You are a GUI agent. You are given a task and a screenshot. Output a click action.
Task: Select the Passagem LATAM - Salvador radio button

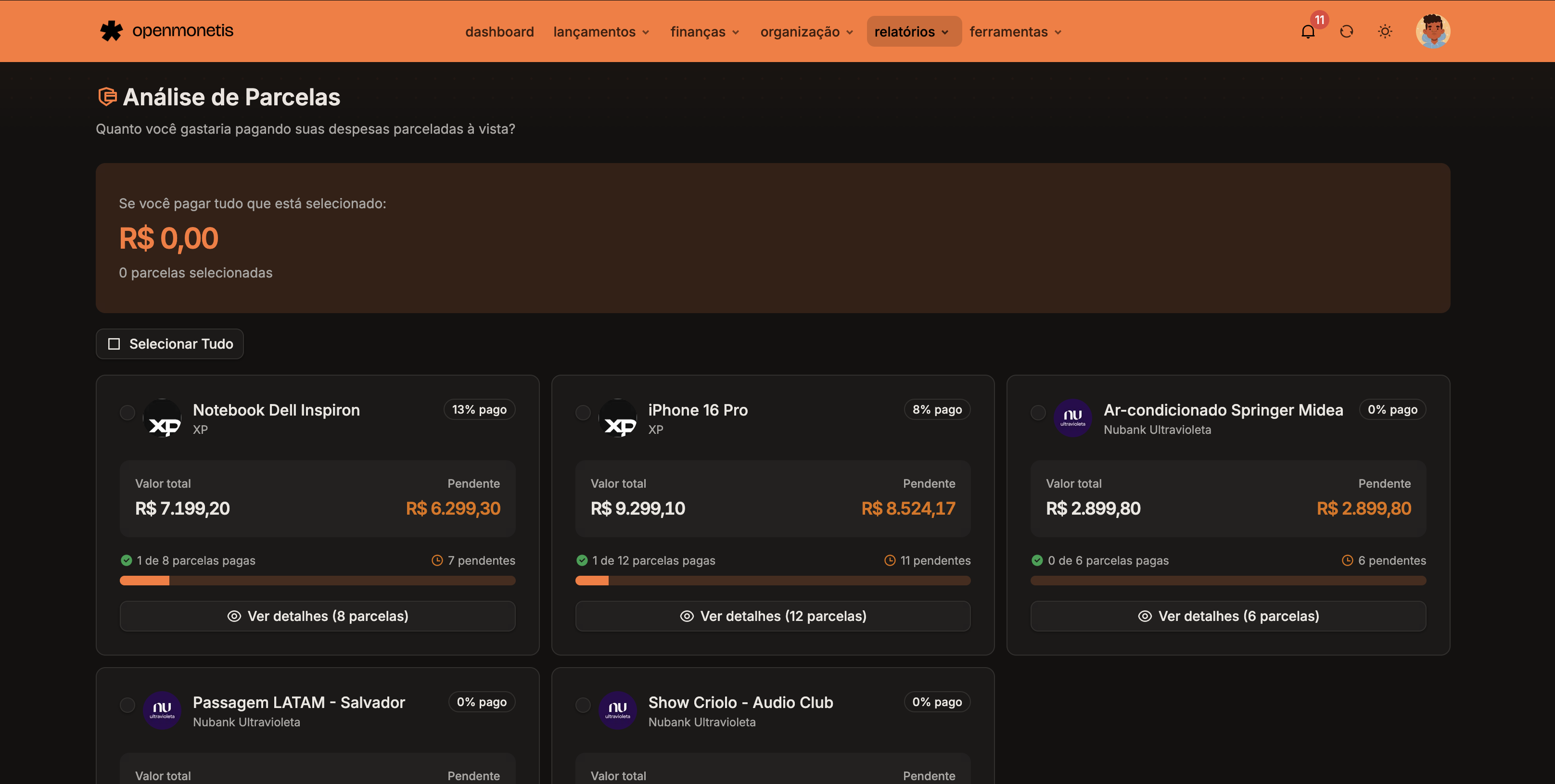point(127,705)
